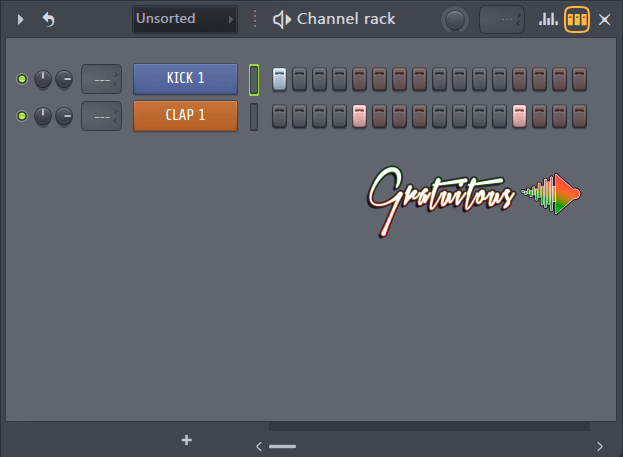The width and height of the screenshot is (623, 457).
Task: Open the pattern length selector in header
Action: [502, 19]
